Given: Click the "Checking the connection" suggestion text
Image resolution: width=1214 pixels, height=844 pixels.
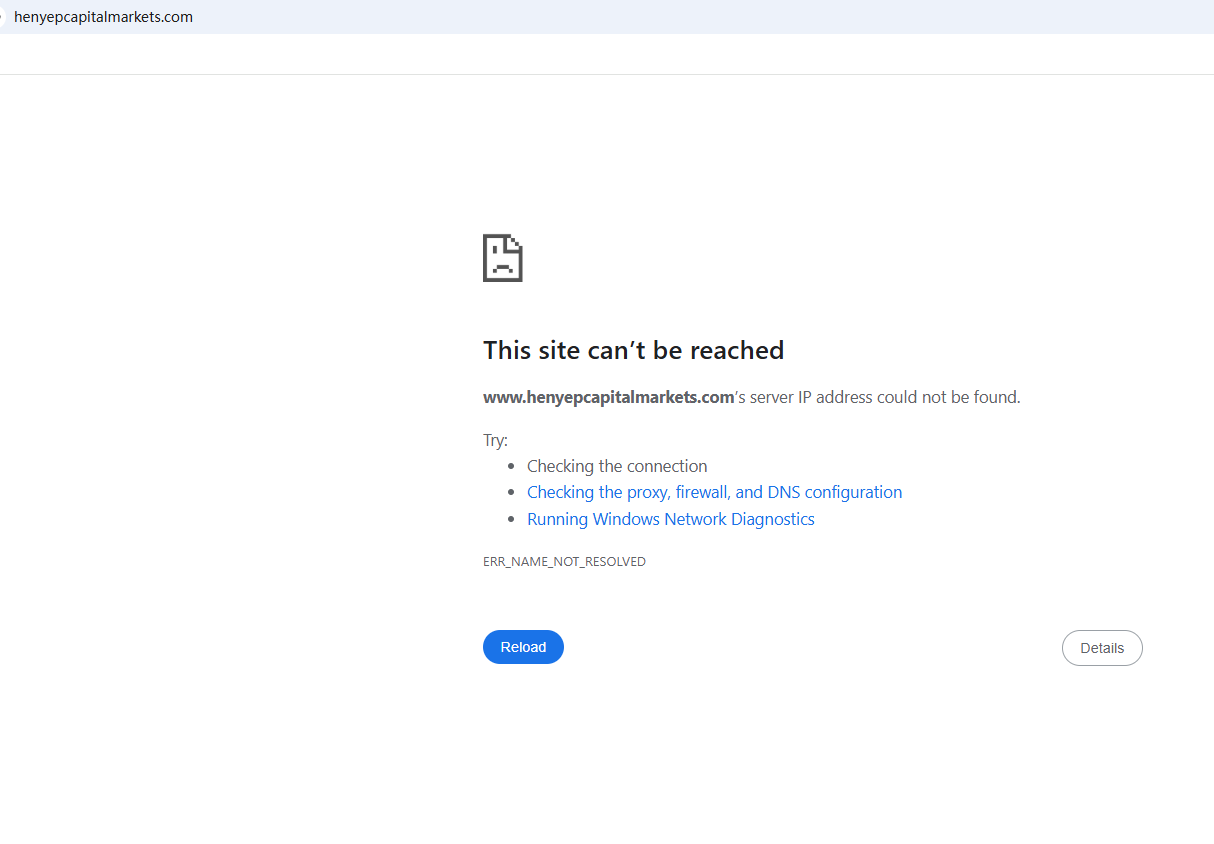Looking at the screenshot, I should 617,466.
